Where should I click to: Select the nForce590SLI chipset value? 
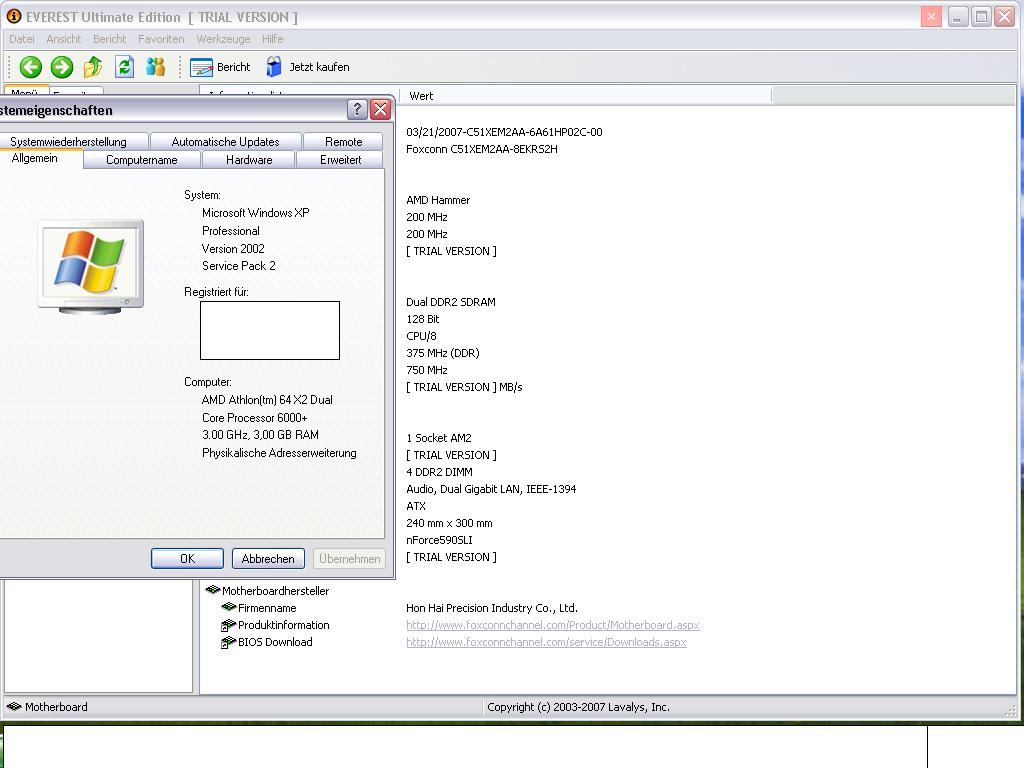click(x=440, y=539)
